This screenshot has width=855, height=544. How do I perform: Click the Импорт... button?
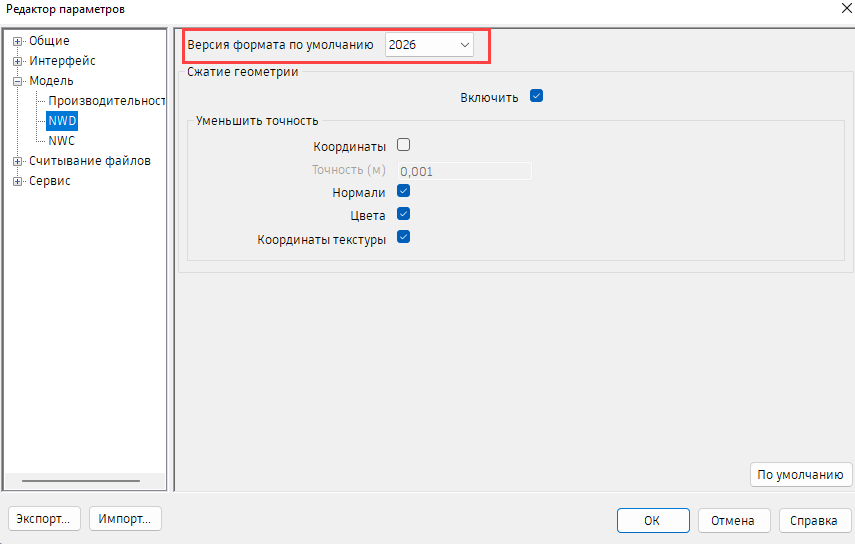pos(125,519)
